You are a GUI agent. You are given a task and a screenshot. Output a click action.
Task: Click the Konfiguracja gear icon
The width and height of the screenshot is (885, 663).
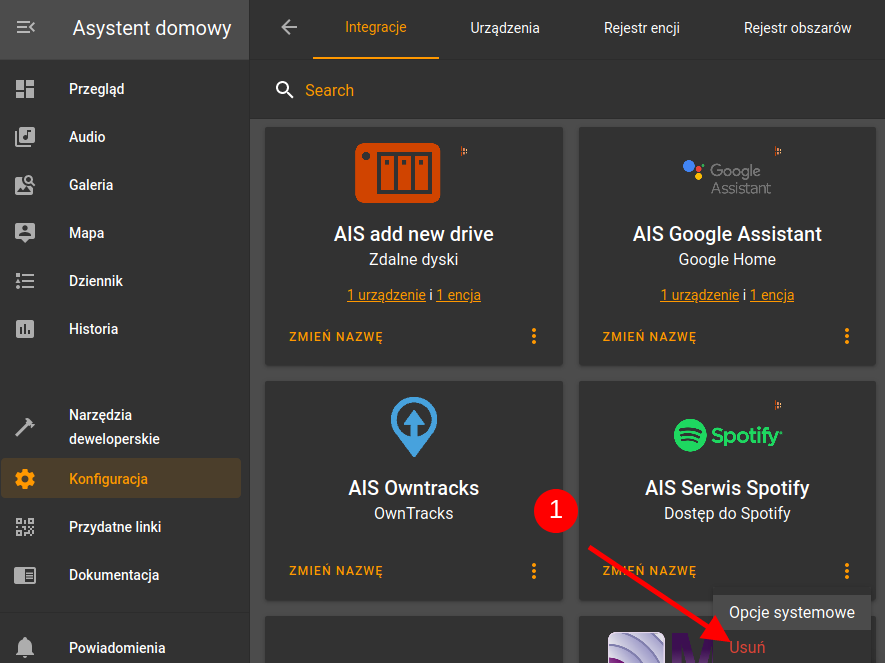[x=25, y=479]
